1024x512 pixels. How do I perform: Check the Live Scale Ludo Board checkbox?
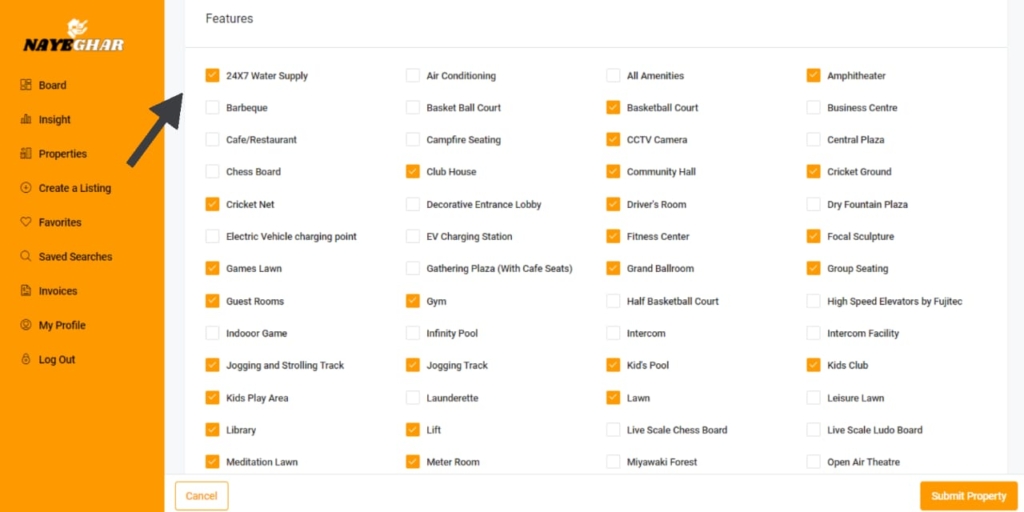click(813, 429)
